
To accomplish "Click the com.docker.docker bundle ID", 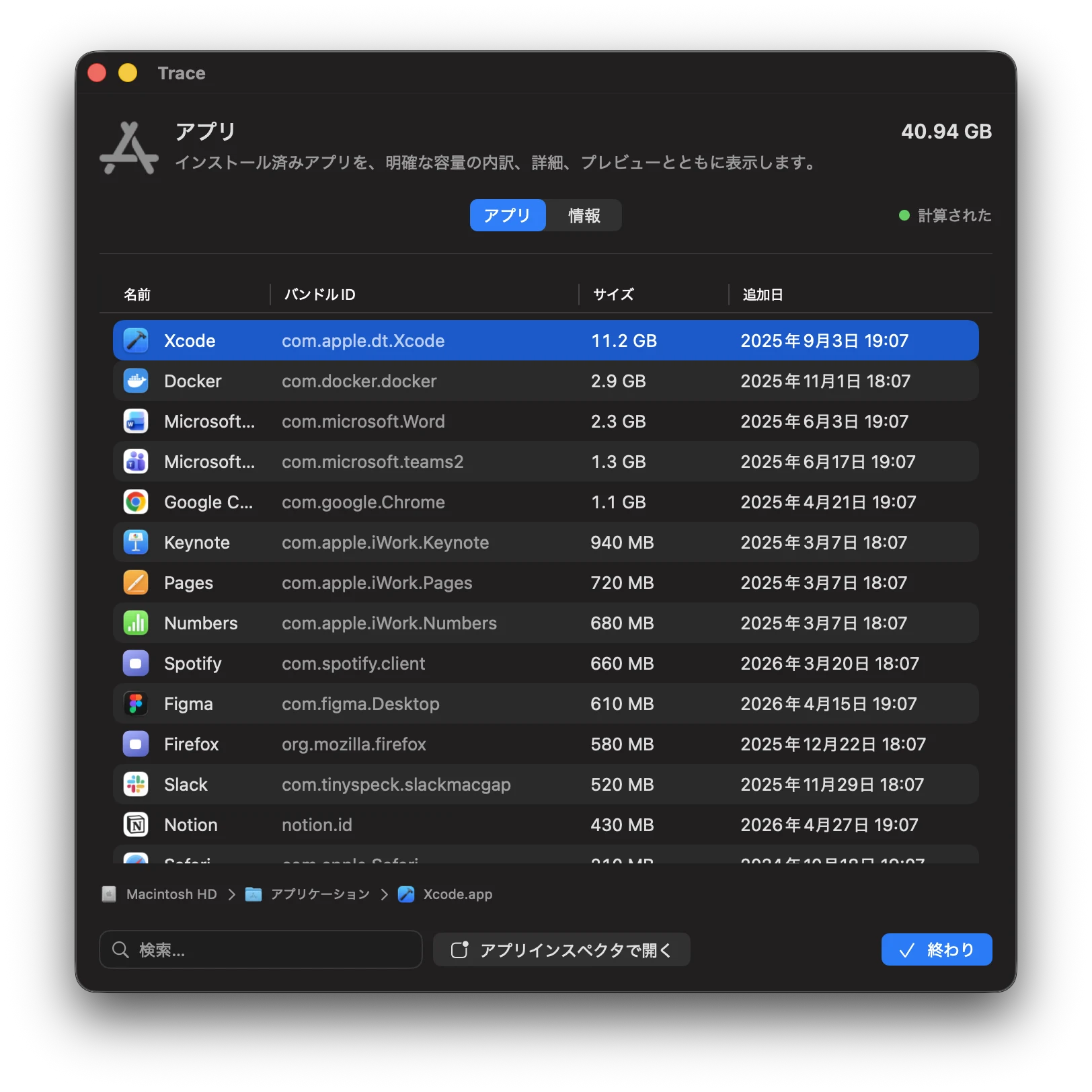I will click(359, 381).
